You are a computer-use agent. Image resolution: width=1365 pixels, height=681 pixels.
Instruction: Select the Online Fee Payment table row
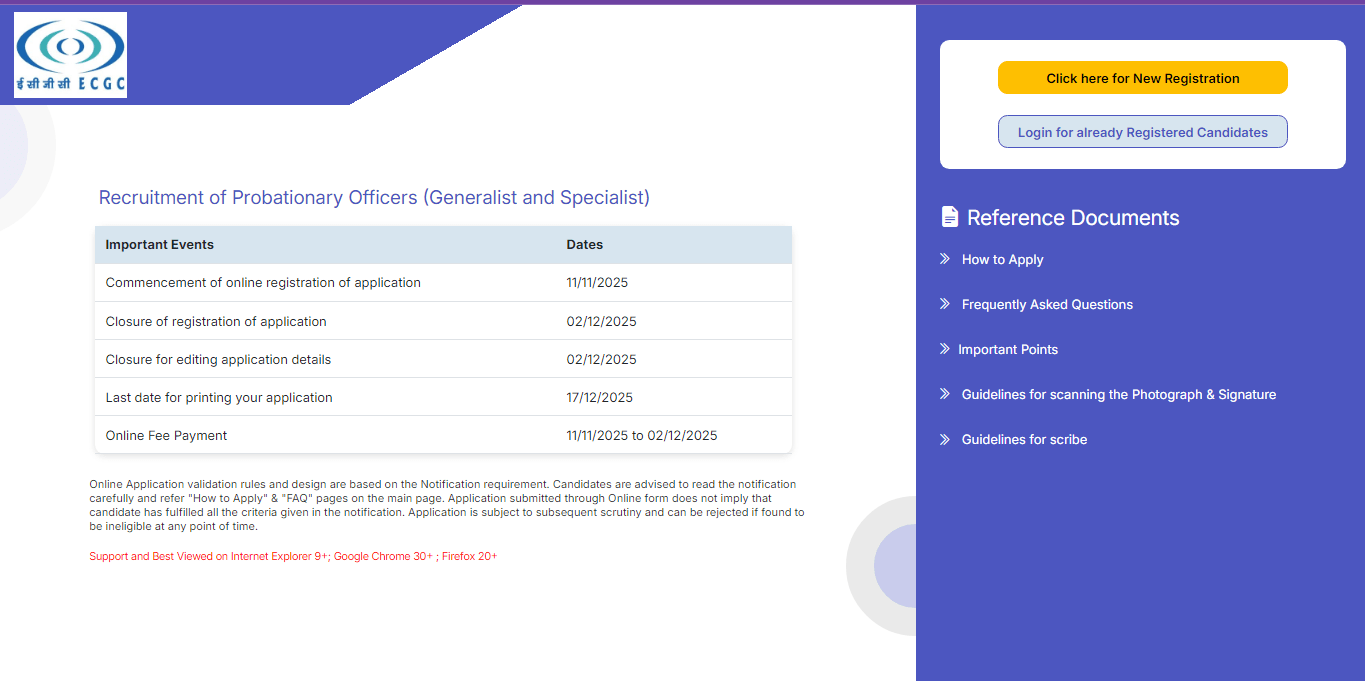click(x=443, y=435)
